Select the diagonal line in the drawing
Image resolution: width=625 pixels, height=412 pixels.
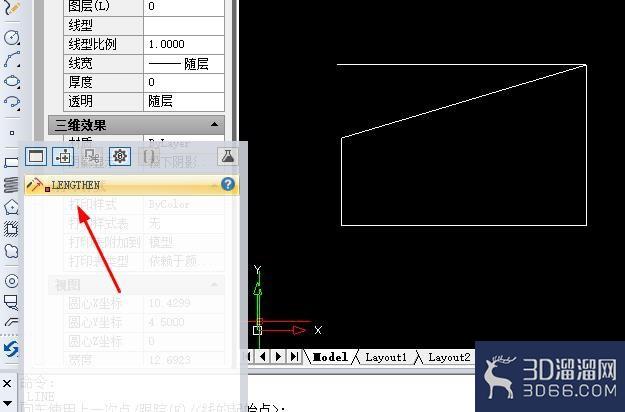point(464,101)
